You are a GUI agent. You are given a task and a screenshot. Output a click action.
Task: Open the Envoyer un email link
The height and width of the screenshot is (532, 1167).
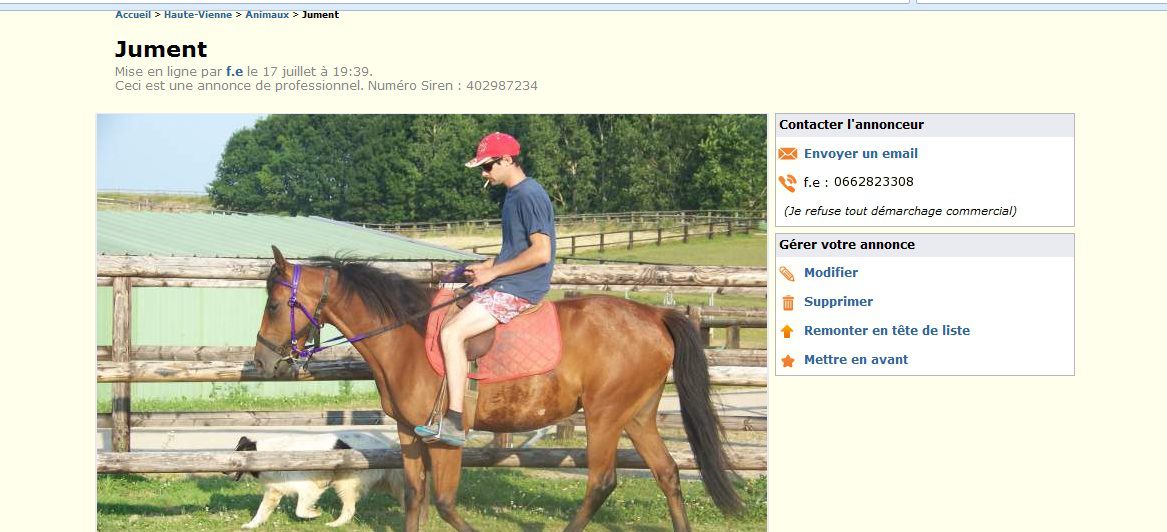tap(860, 154)
